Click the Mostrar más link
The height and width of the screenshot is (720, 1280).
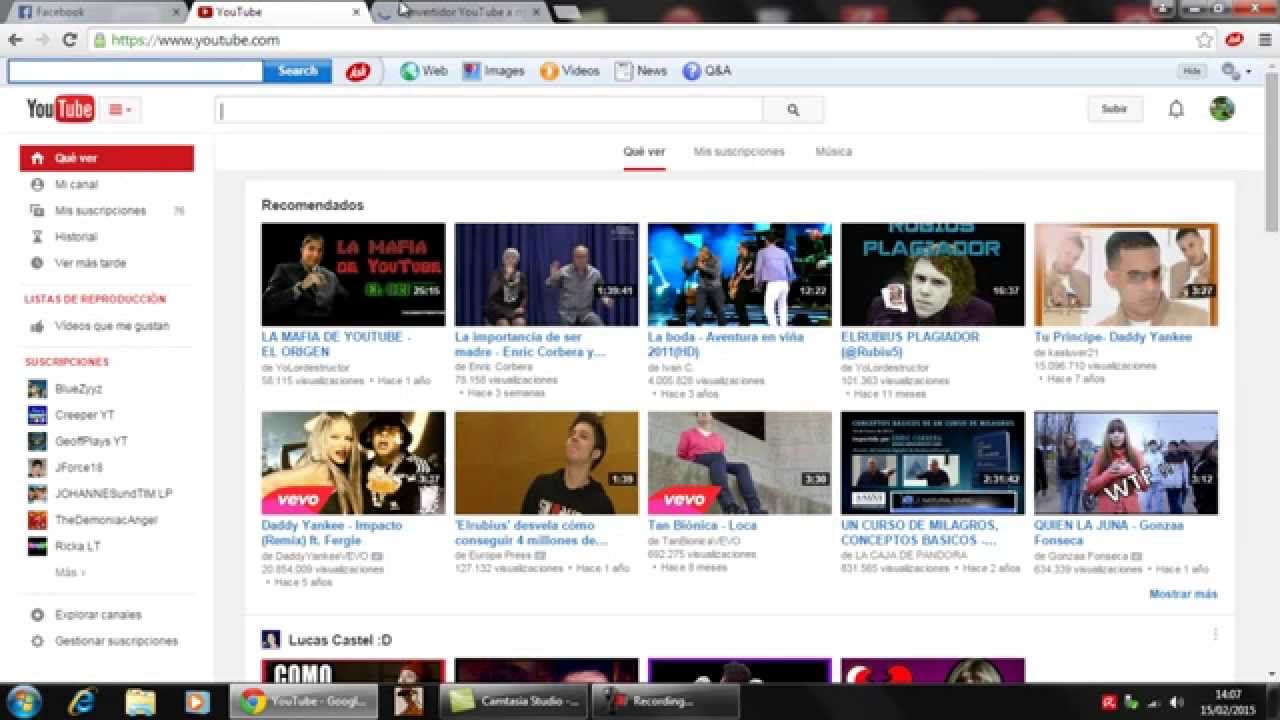pyautogui.click(x=1183, y=594)
